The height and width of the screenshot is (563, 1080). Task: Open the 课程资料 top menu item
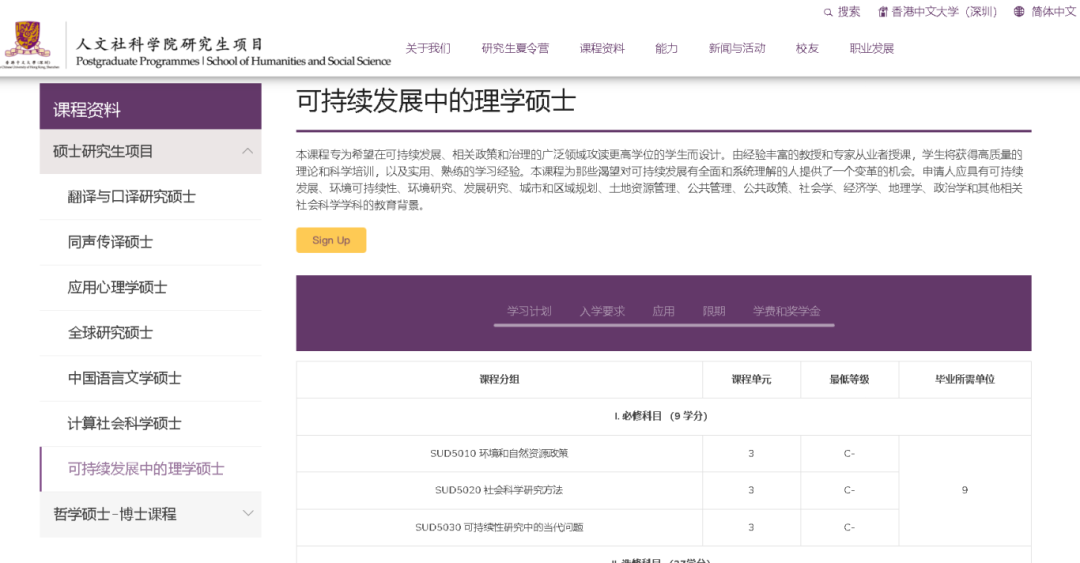(x=602, y=48)
